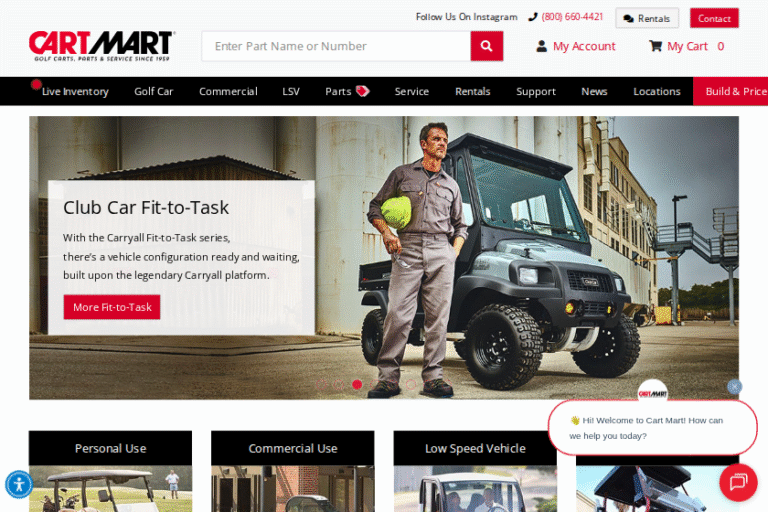The image size is (768, 512).
Task: Click the chat welcome message bubble
Action: click(652, 428)
